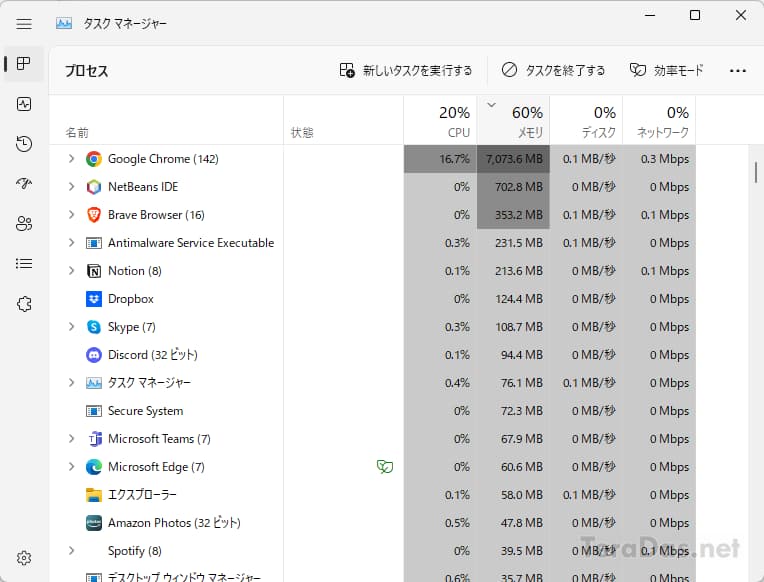The height and width of the screenshot is (582, 764).
Task: Click the Dropbox process icon
Action: pyautogui.click(x=94, y=299)
